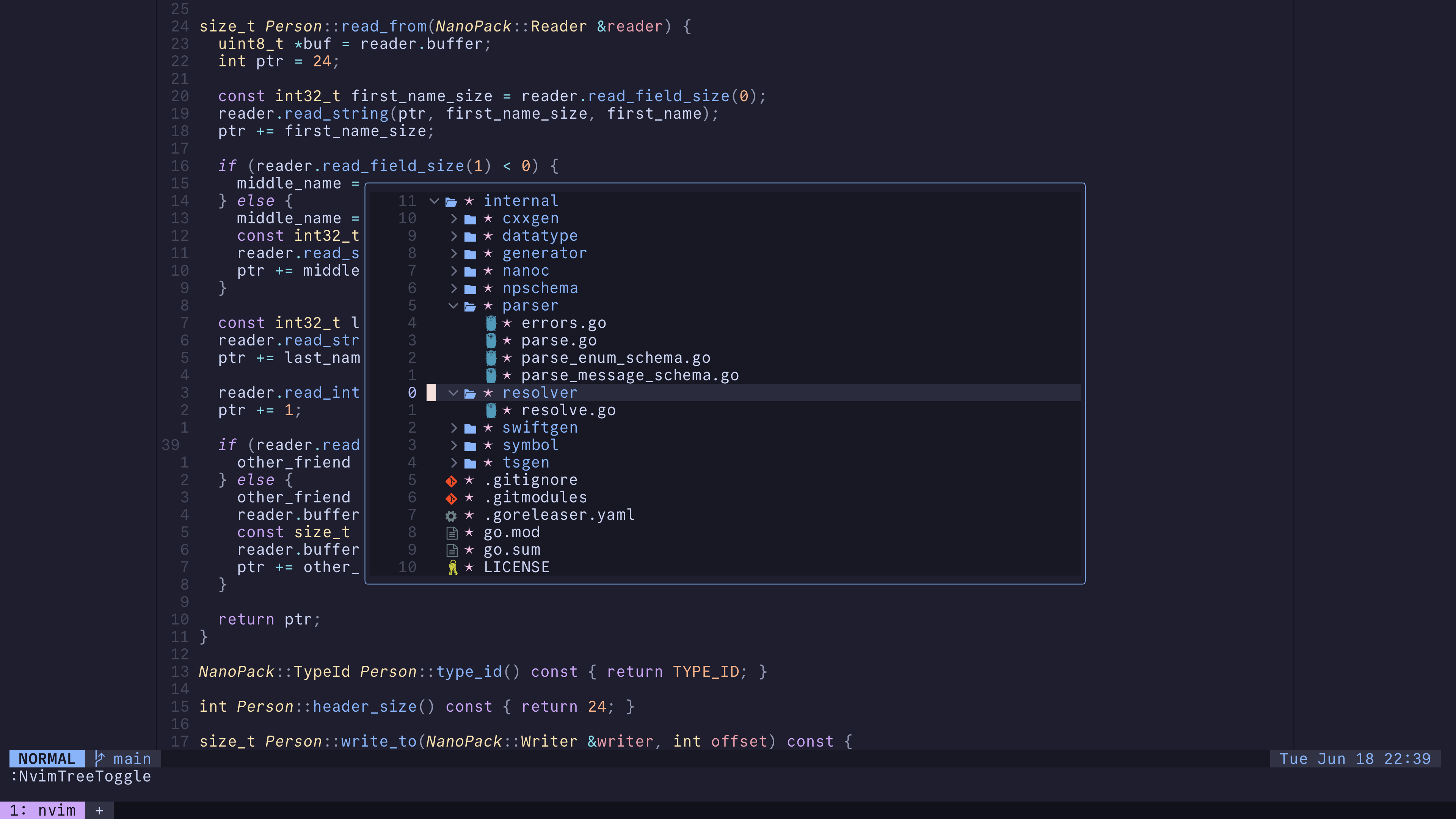The width and height of the screenshot is (1456, 819).
Task: Click the Go gopher icon beside errors.go
Action: coord(491,323)
